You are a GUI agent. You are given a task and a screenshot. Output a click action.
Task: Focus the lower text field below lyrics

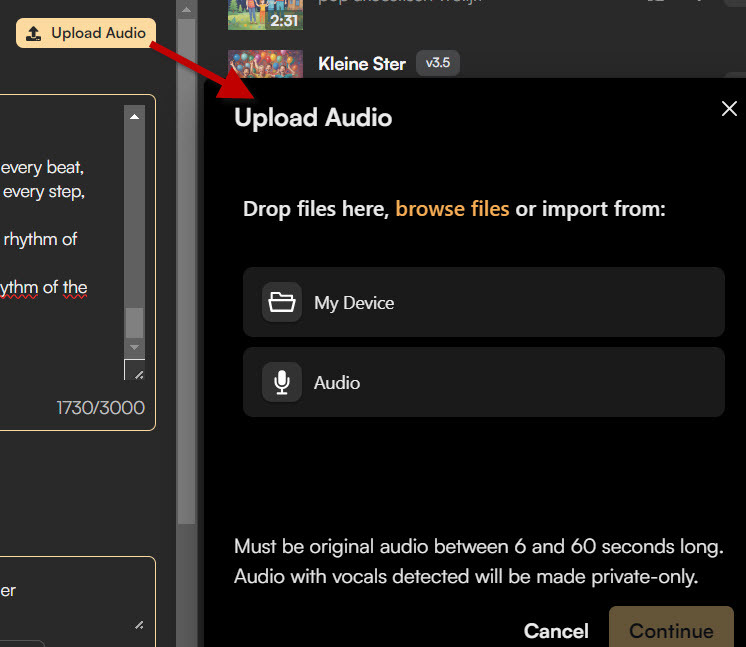coord(70,595)
